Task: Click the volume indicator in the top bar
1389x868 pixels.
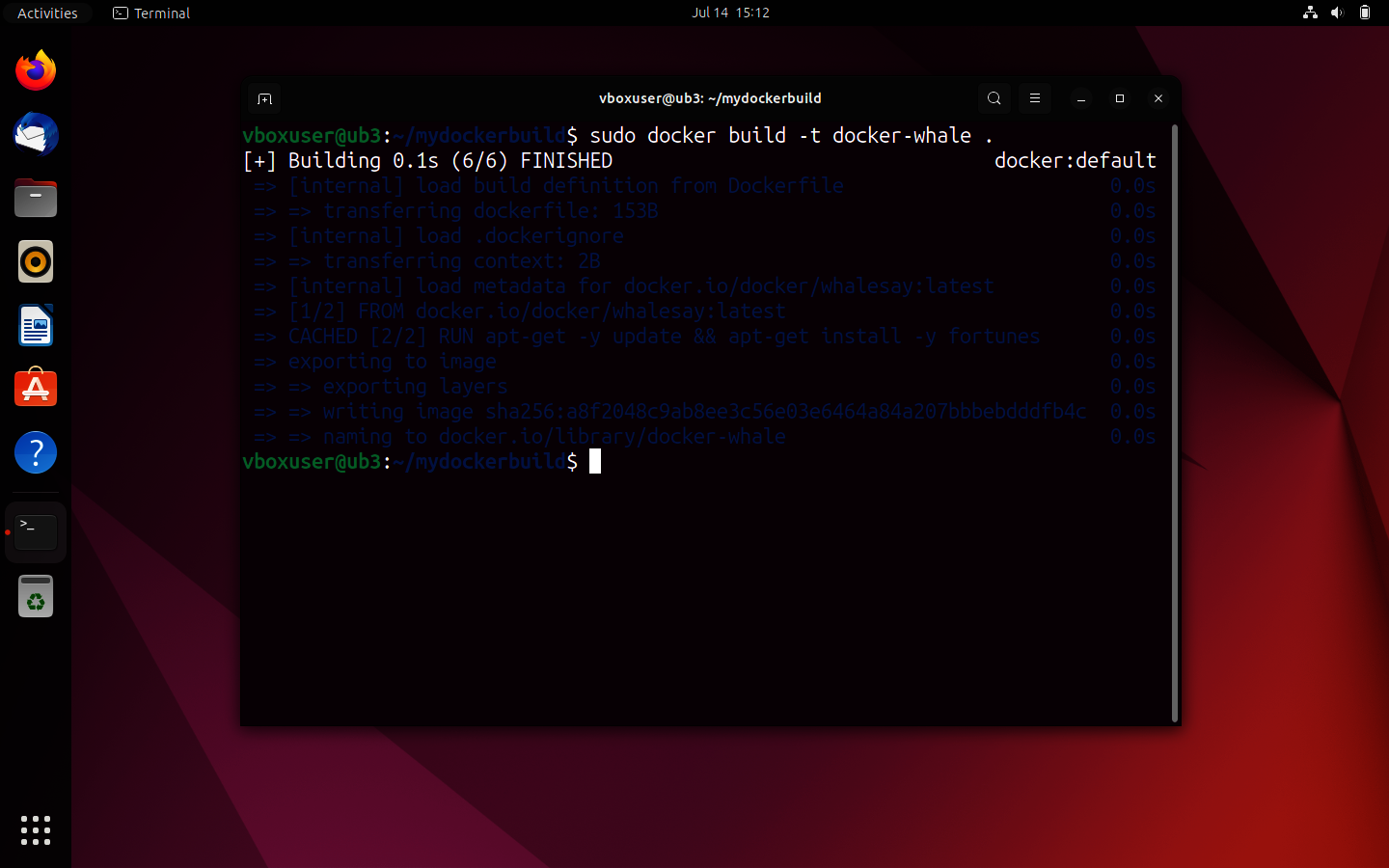Action: point(1336,13)
